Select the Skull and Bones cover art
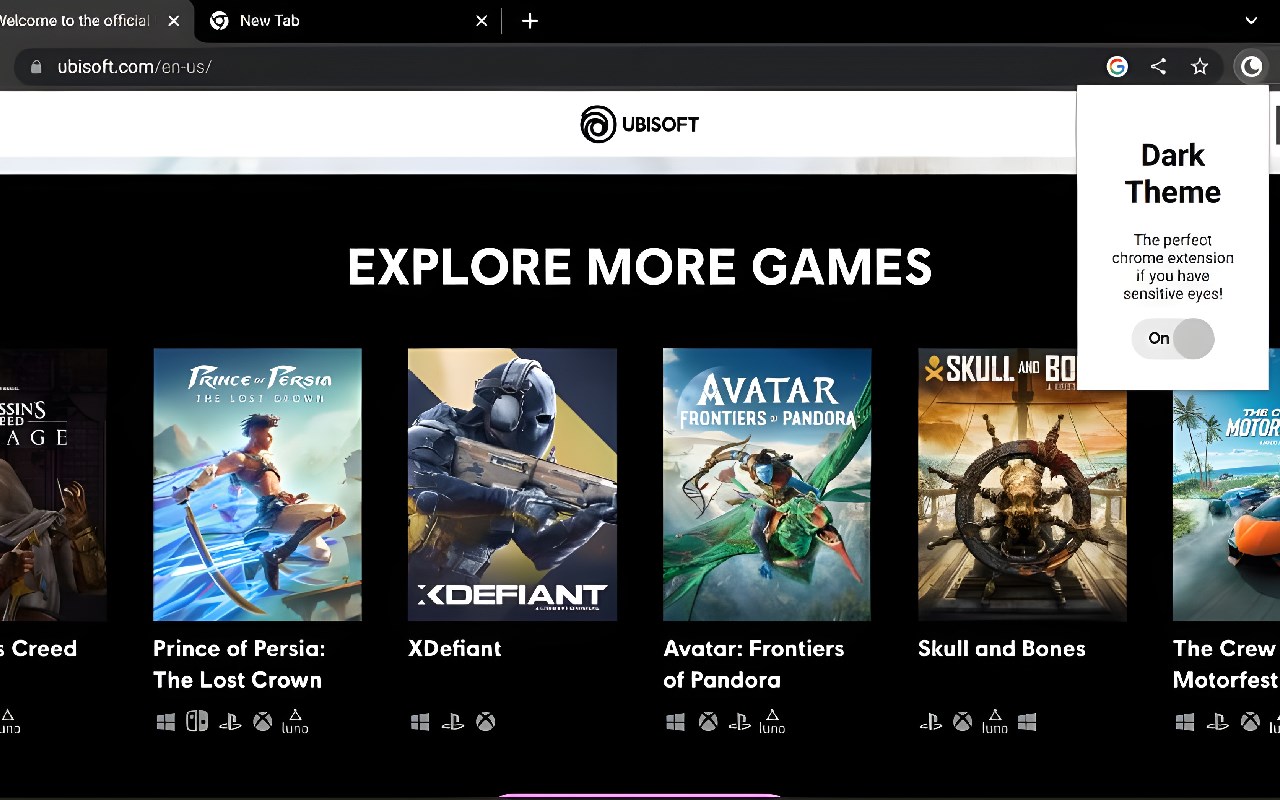This screenshot has width=1280, height=800. 1022,485
